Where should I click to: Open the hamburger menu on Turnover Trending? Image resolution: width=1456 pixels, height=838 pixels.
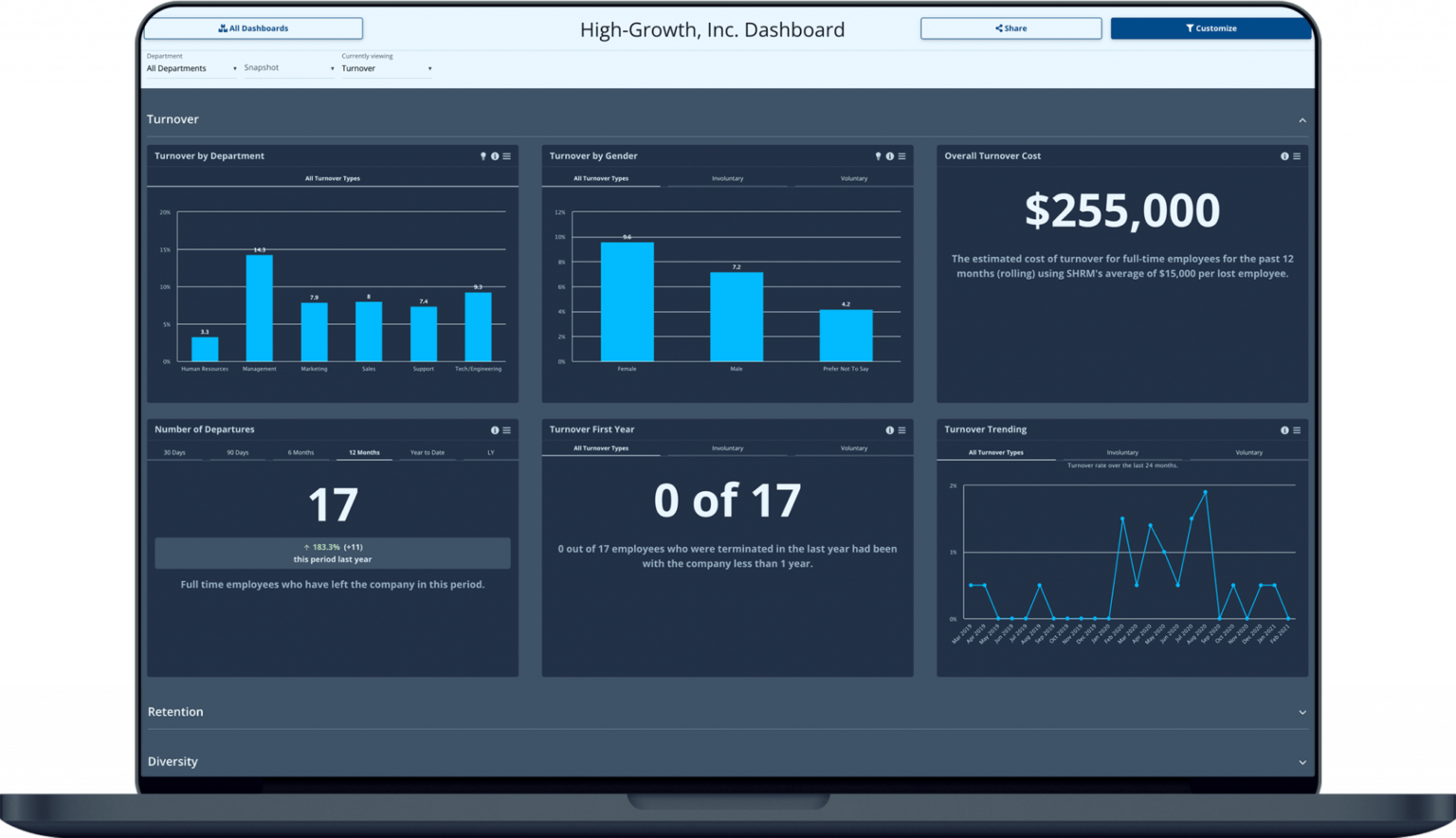[1297, 429]
